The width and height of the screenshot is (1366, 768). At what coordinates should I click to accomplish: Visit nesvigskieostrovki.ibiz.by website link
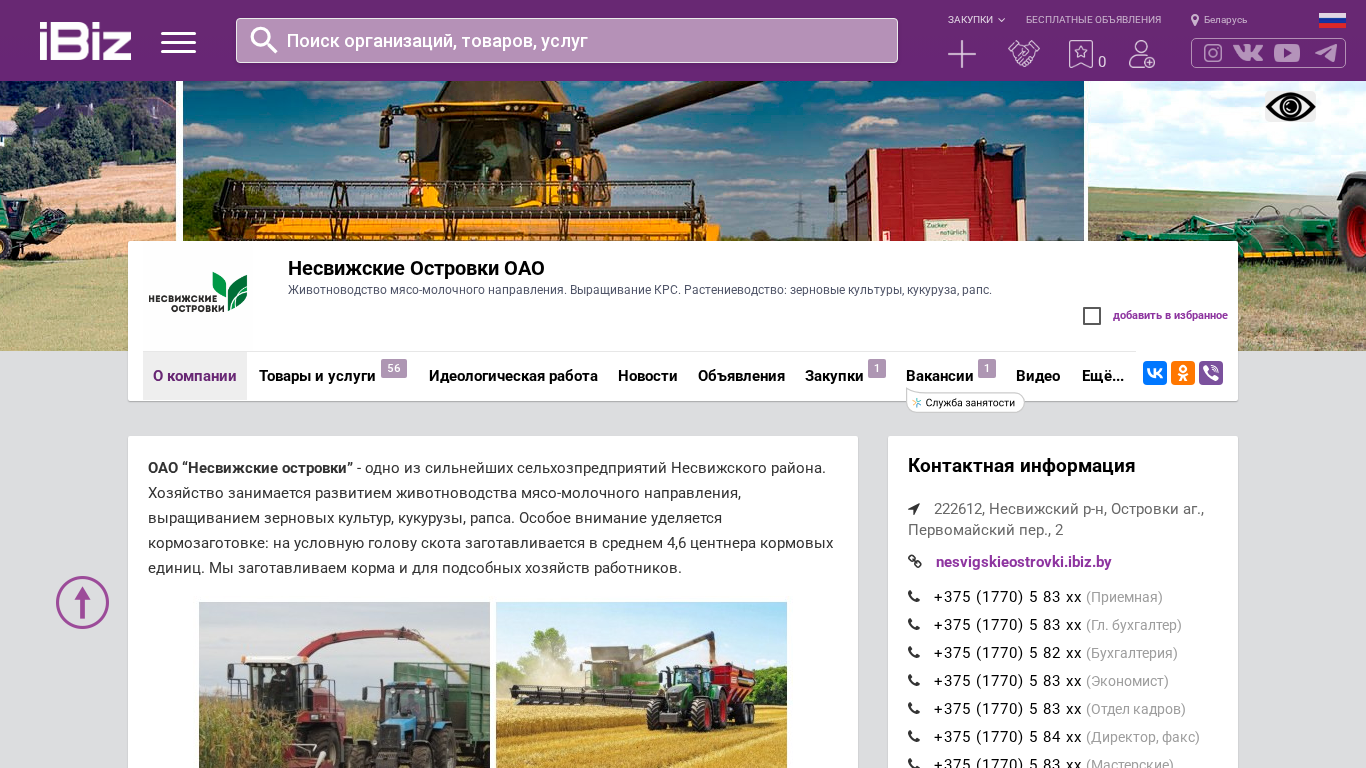point(1023,562)
